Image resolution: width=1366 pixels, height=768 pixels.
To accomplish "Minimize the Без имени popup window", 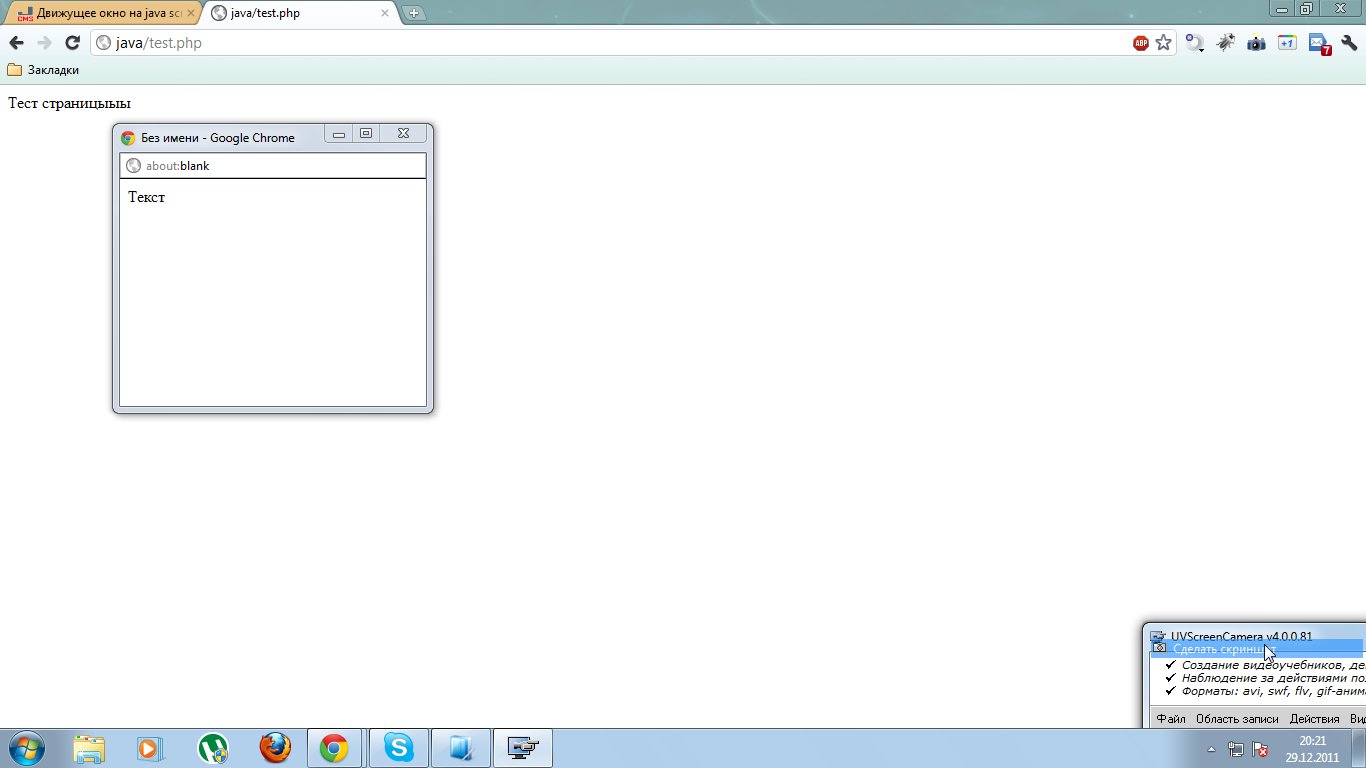I will click(339, 134).
